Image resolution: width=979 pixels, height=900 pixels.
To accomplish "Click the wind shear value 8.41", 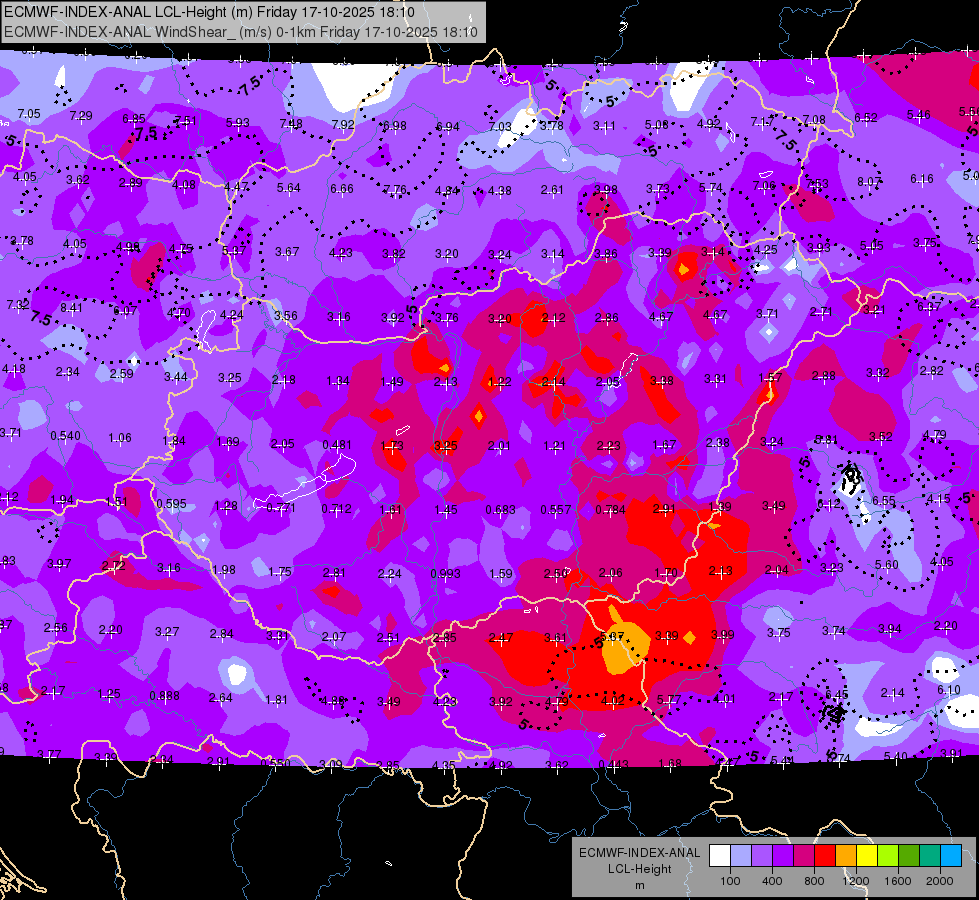I will (x=71, y=307).
